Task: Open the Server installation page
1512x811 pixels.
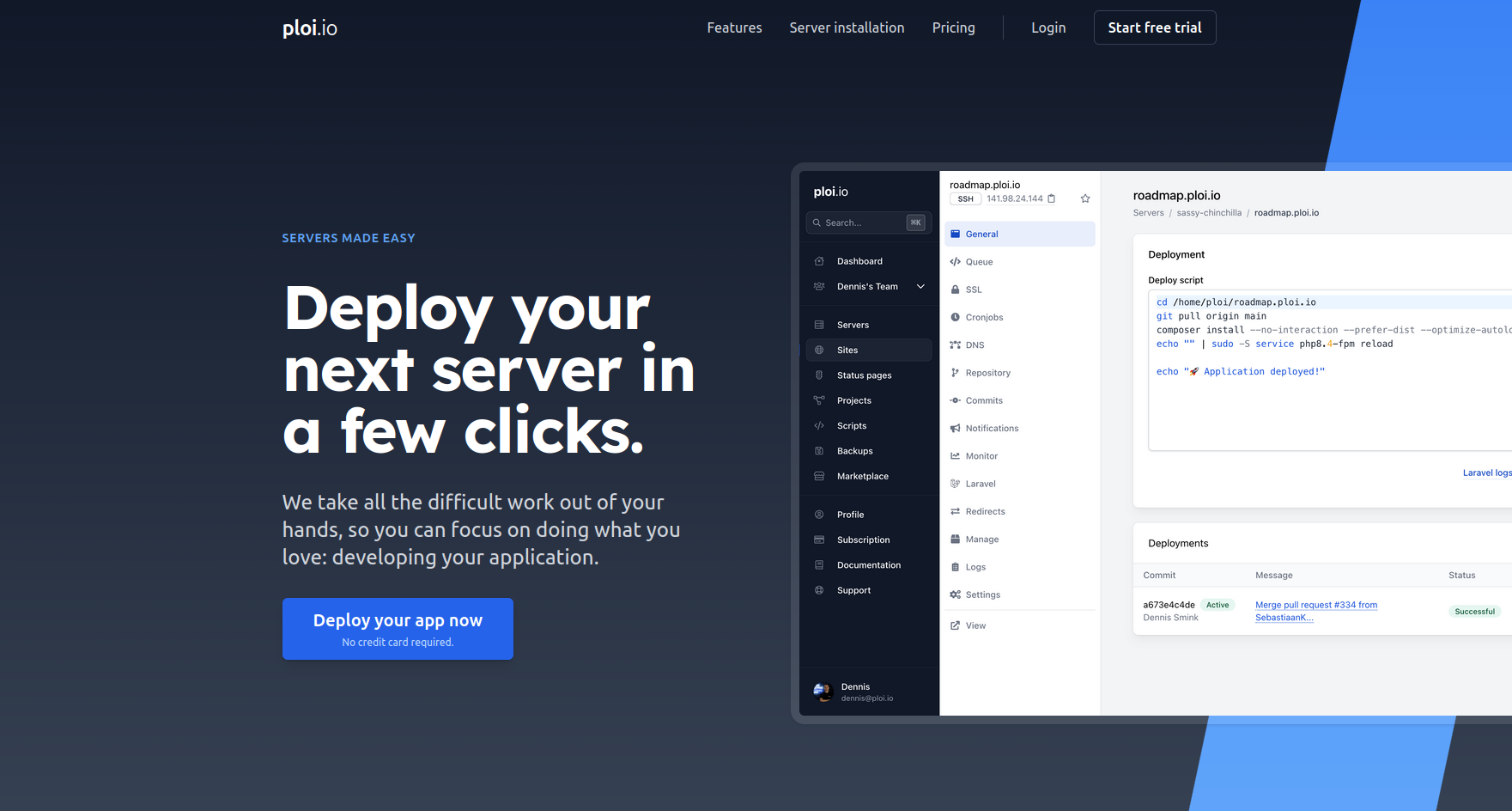Action: pyautogui.click(x=847, y=27)
